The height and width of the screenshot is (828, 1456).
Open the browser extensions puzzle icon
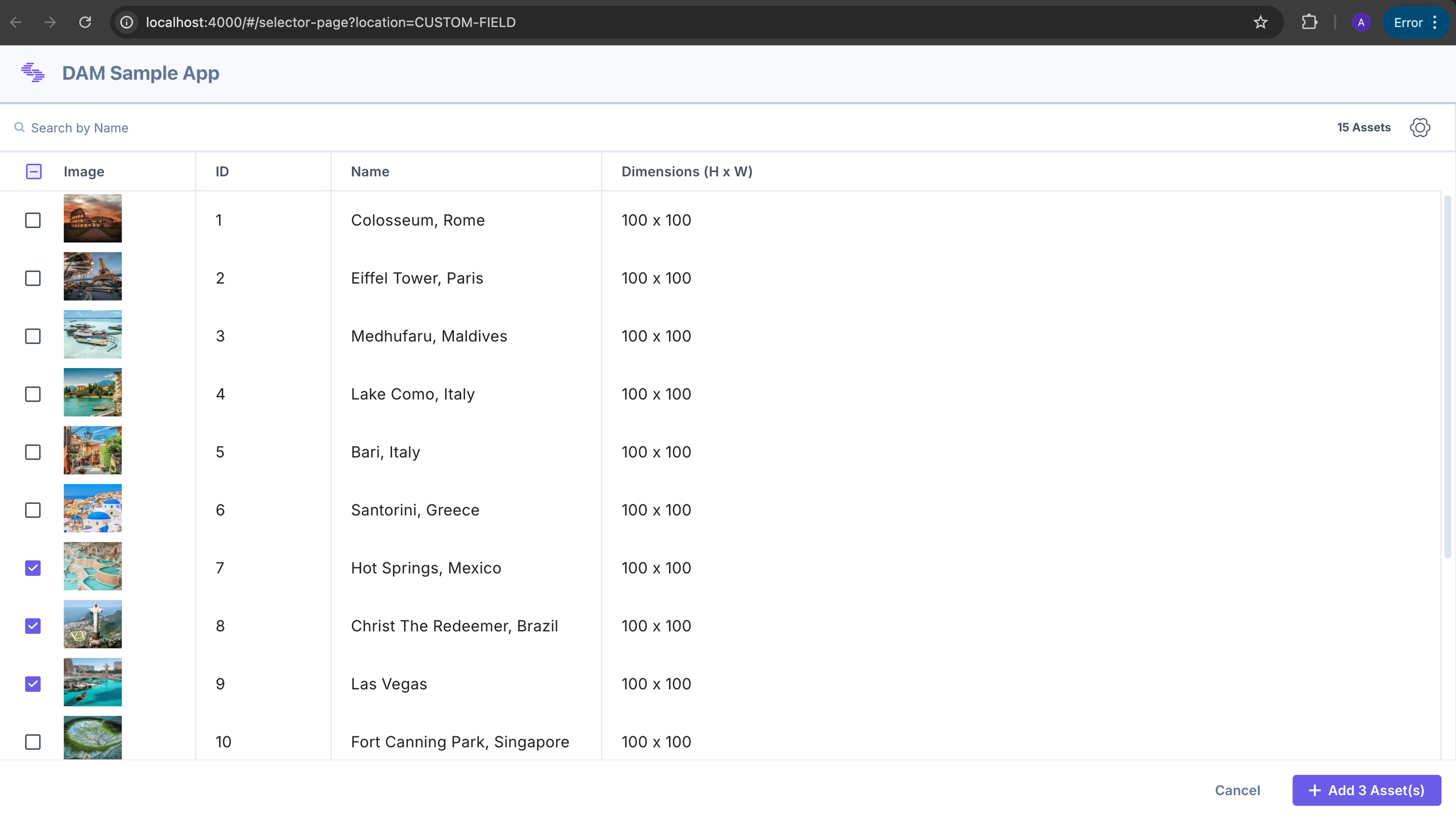click(1309, 22)
